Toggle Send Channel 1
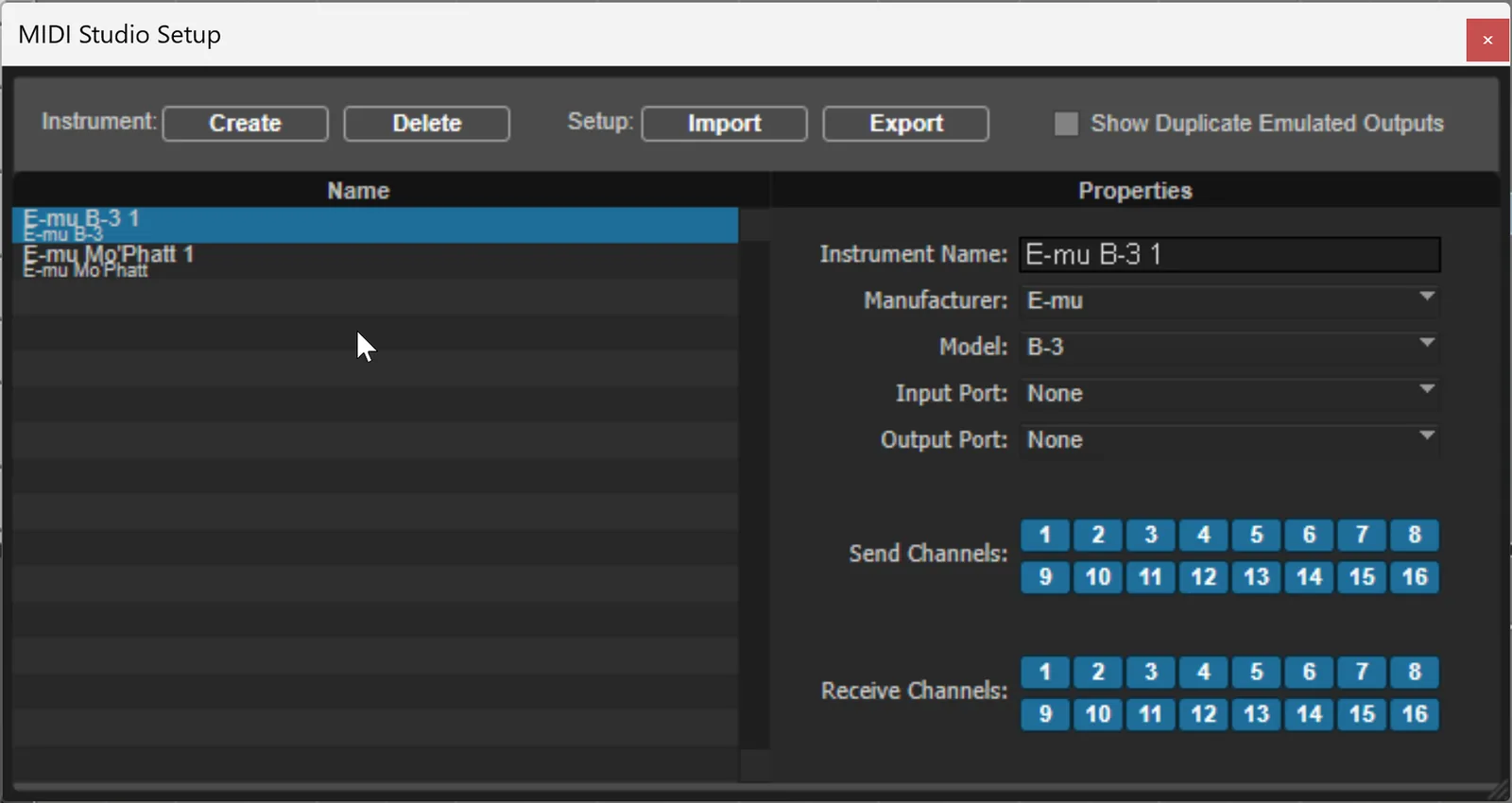Viewport: 1512px width, 803px height. click(x=1045, y=535)
